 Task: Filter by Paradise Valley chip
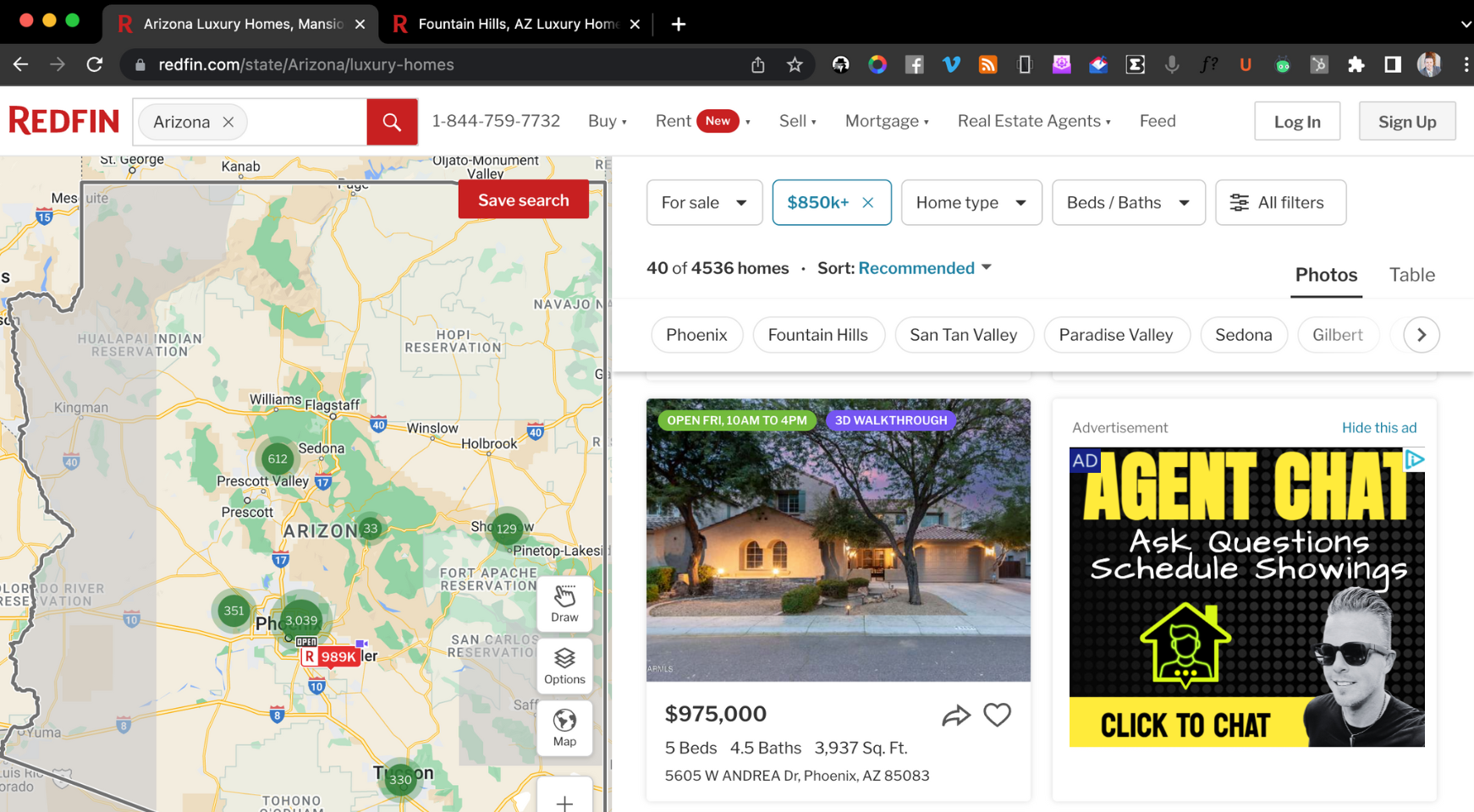click(x=1116, y=335)
